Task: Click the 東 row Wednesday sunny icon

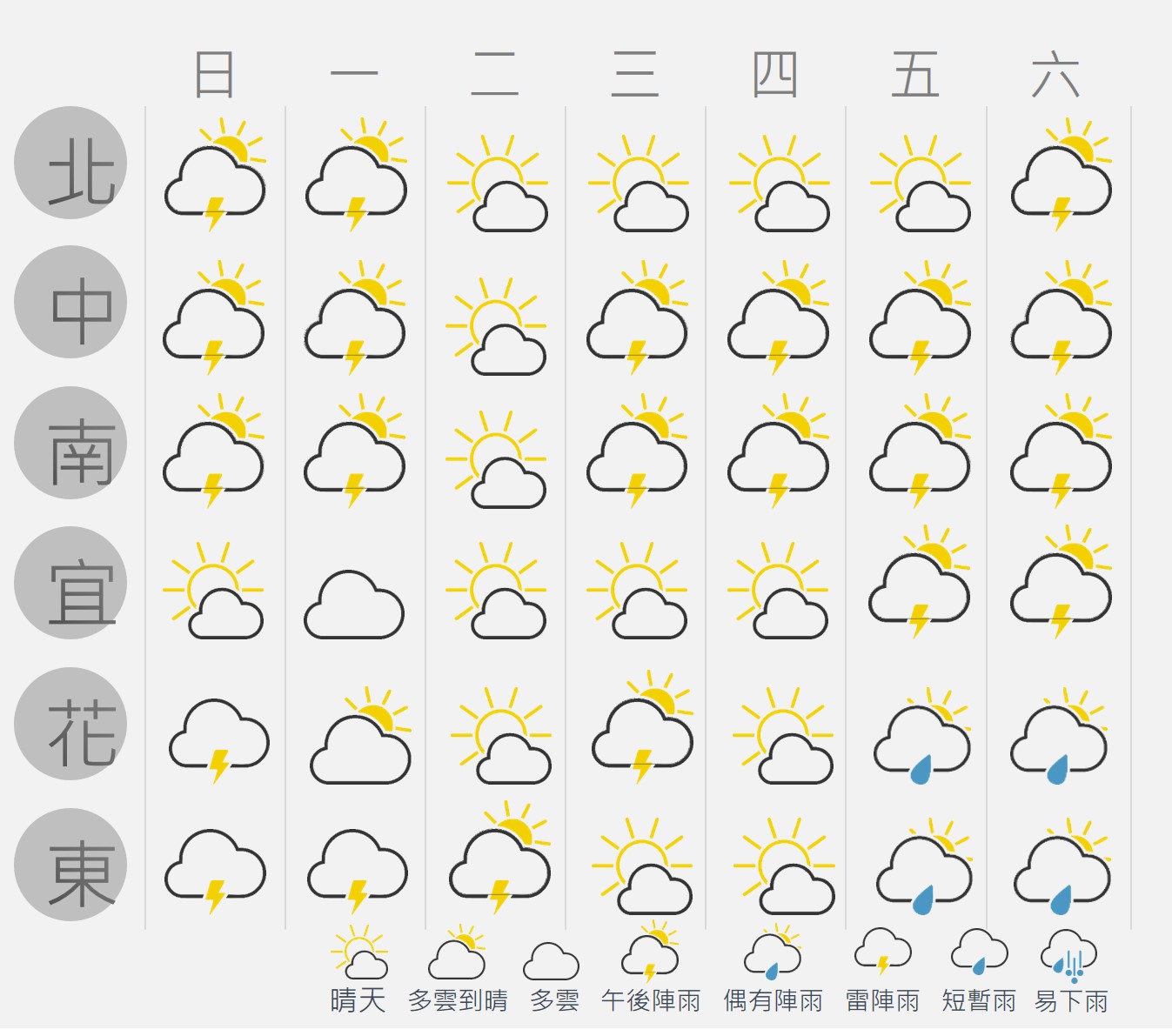Action: click(x=642, y=866)
